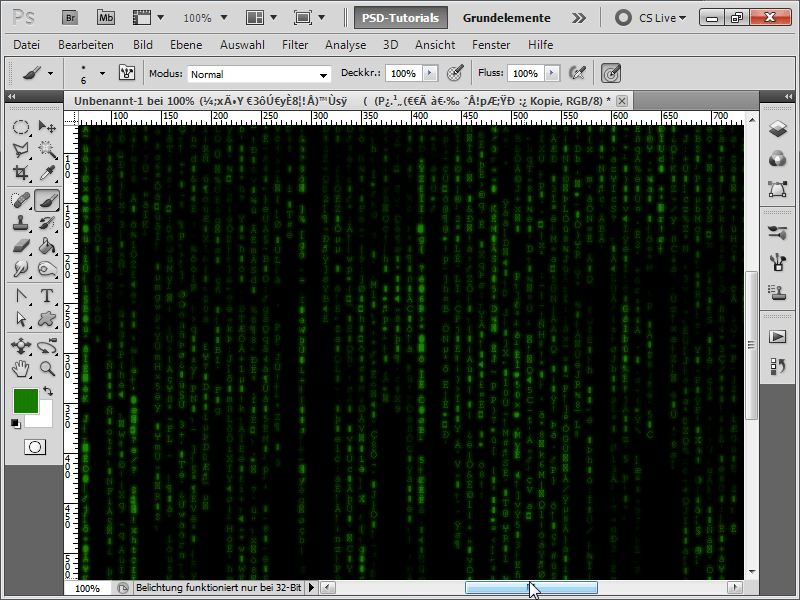Toggle tablet pressure controls opacity
Screen dimensions: 800x600
tap(455, 73)
